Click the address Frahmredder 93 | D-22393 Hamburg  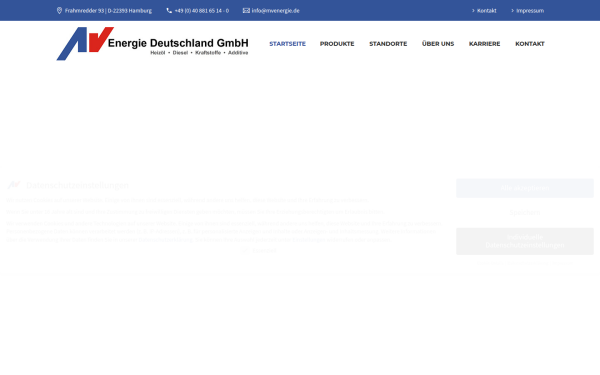click(x=108, y=11)
